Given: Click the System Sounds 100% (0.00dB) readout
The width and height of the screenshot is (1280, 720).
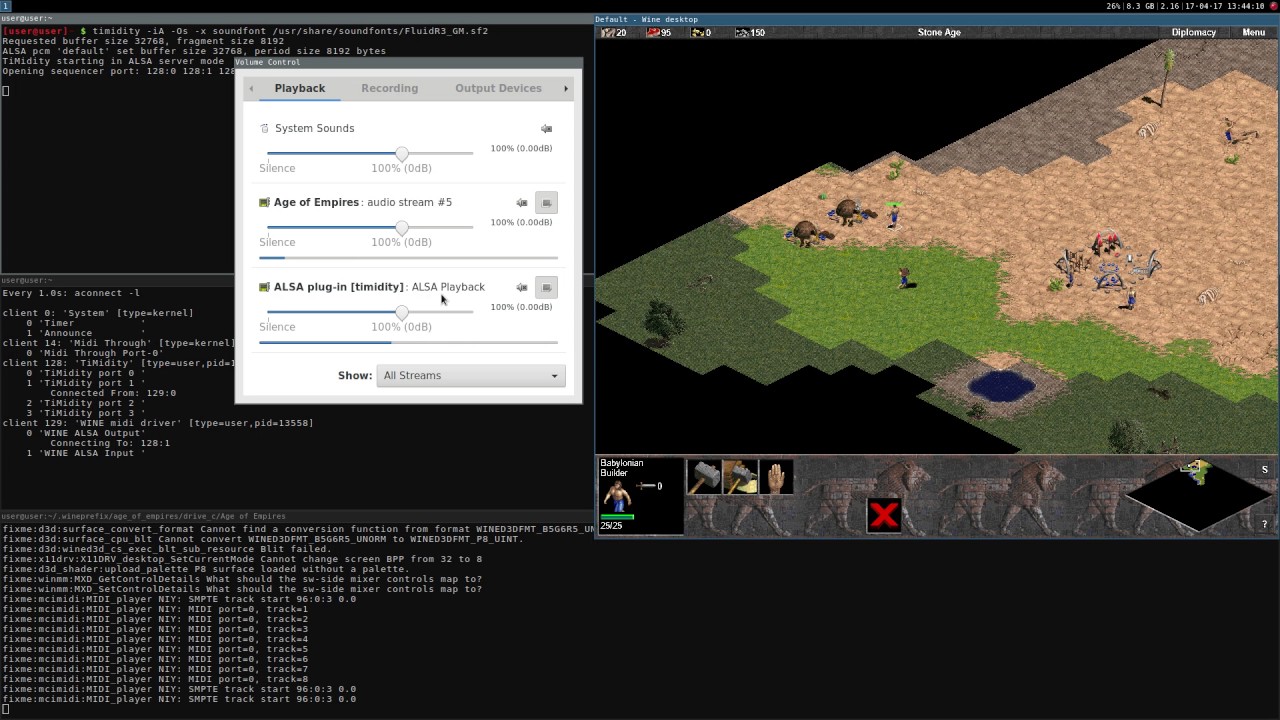Looking at the screenshot, I should point(521,148).
